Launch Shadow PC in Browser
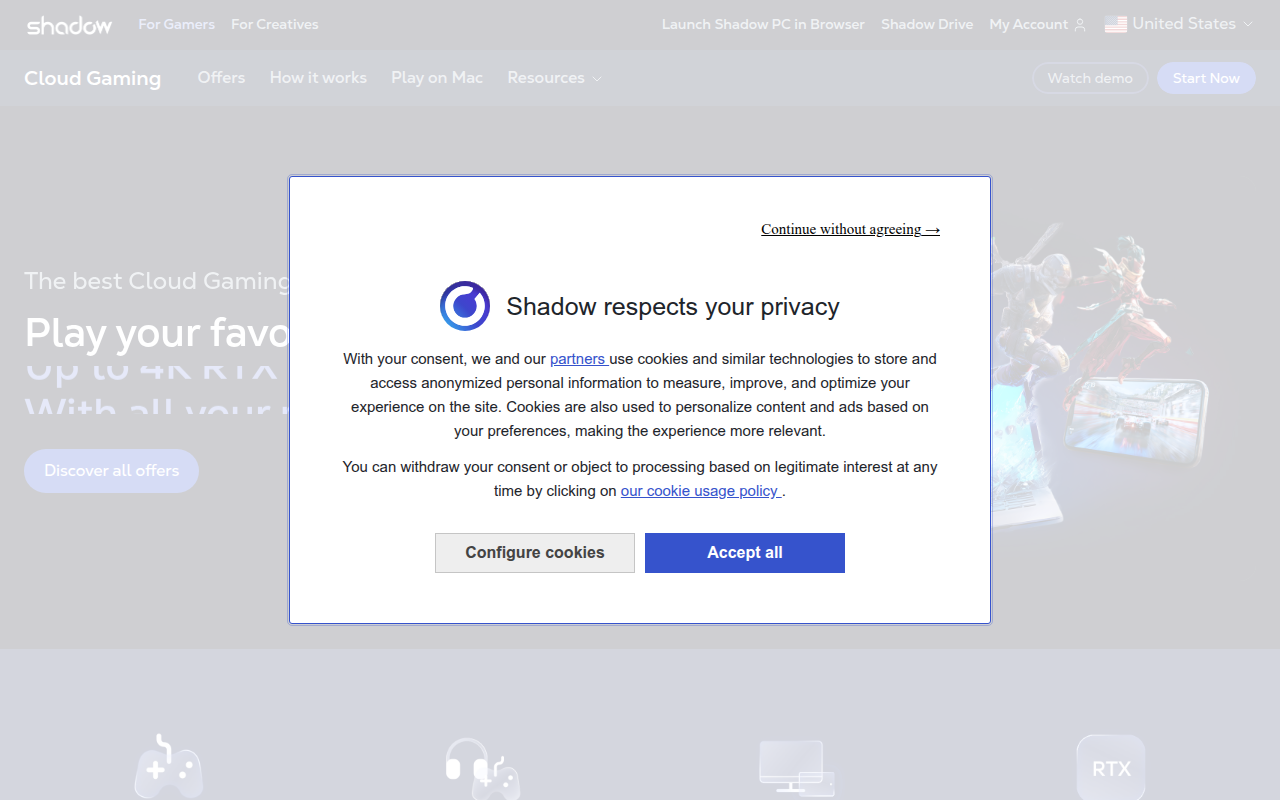Screen dimensions: 1280x800 763,24
